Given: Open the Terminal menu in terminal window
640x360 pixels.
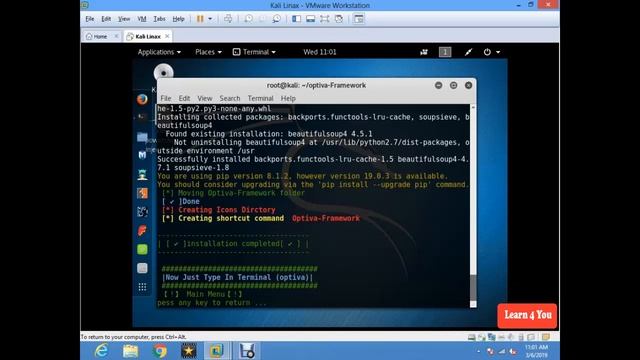Looking at the screenshot, I should (260, 98).
